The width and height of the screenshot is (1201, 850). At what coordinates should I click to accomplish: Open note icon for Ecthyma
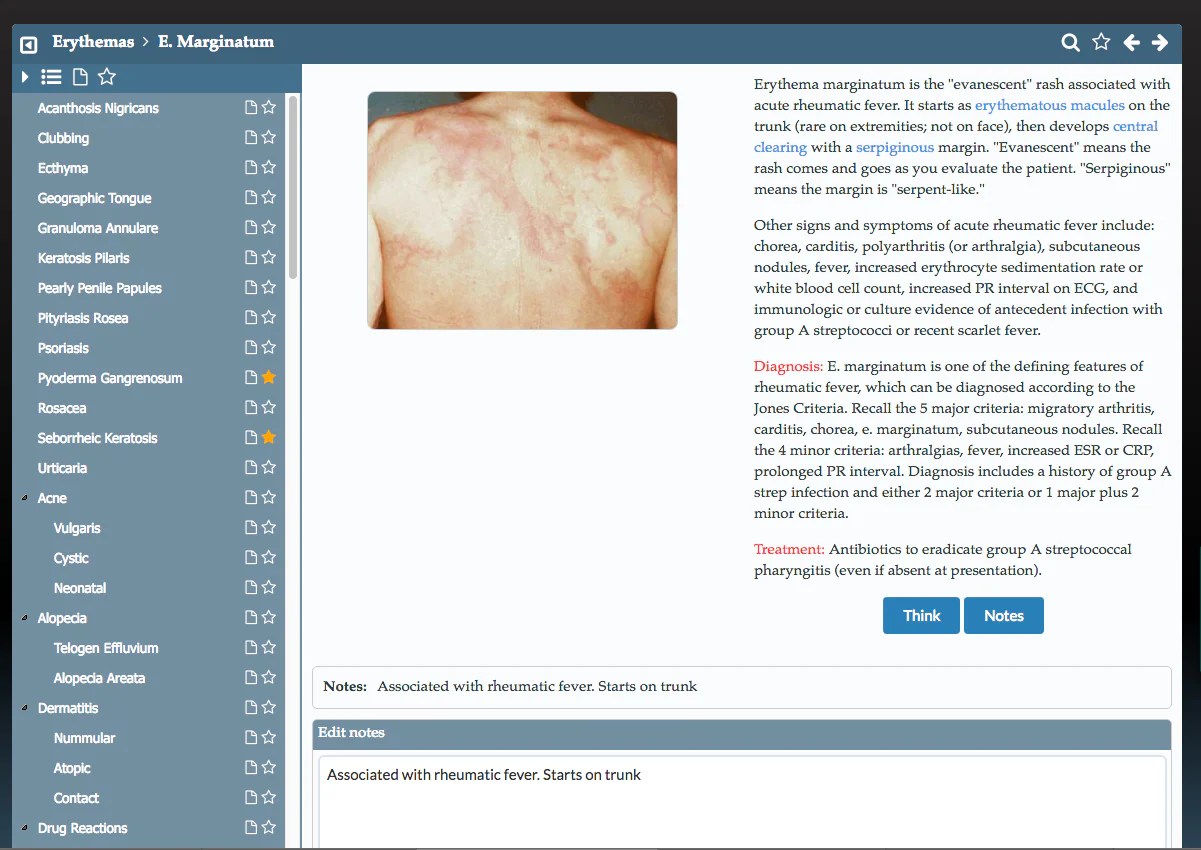click(252, 168)
